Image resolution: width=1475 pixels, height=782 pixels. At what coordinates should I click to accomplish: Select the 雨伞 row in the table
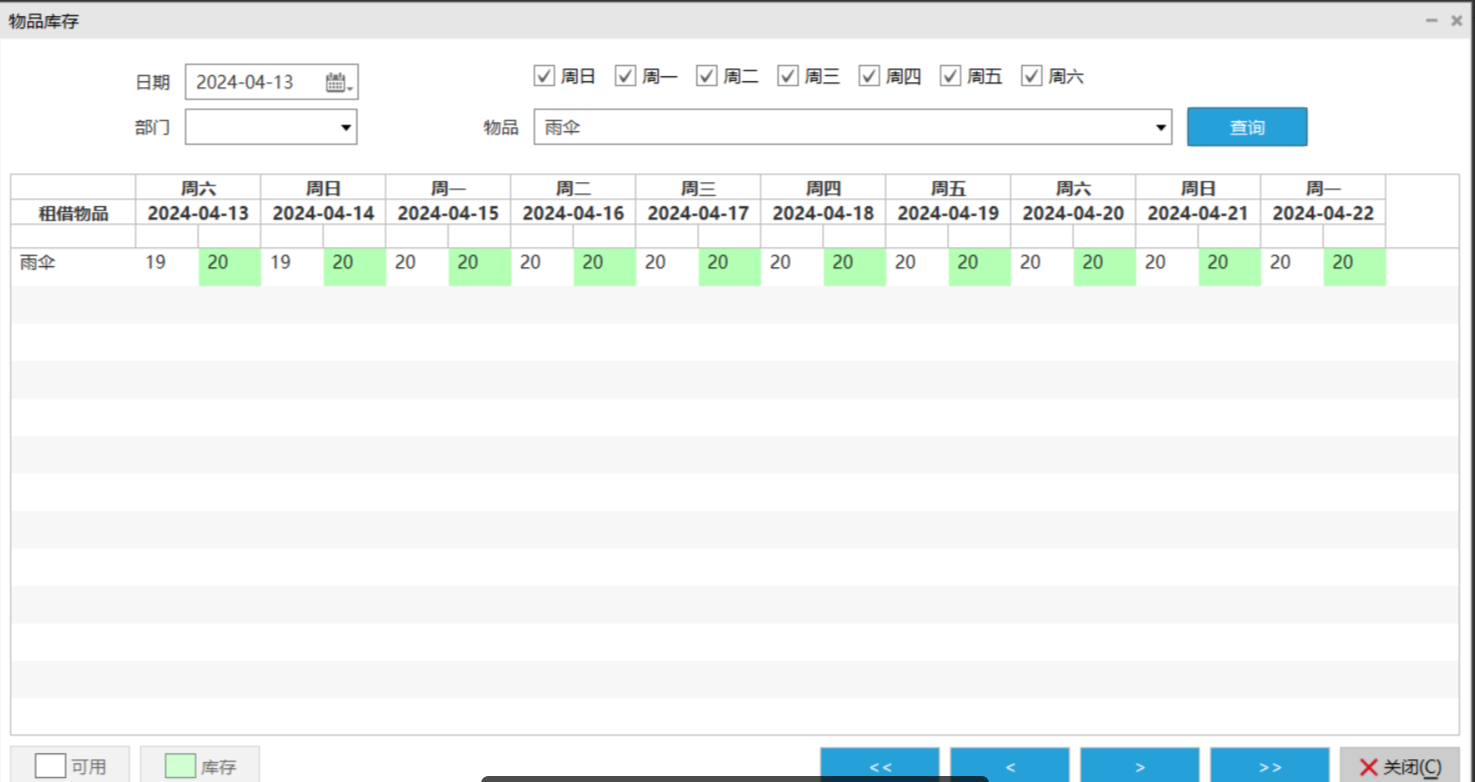click(x=38, y=263)
